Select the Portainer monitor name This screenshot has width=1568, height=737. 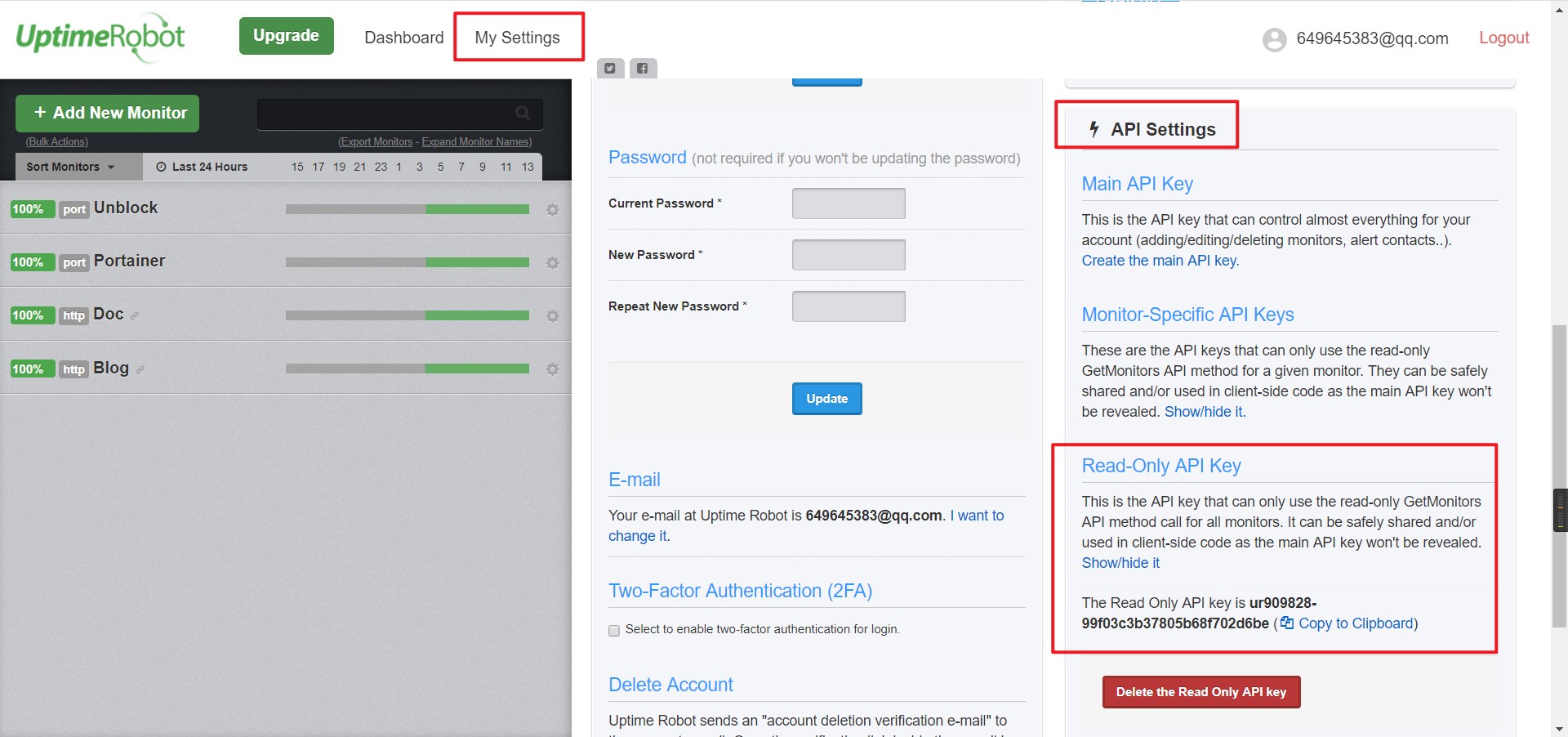(129, 261)
